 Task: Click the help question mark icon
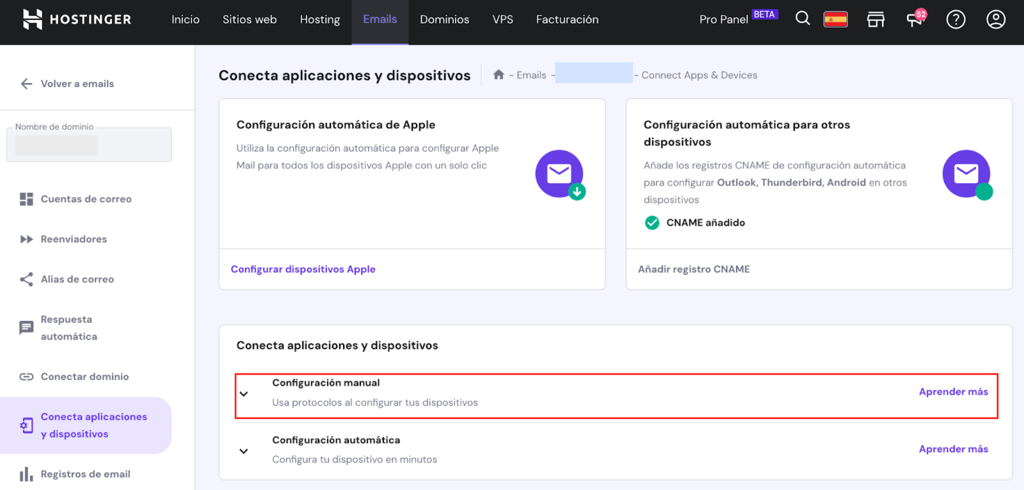point(956,19)
